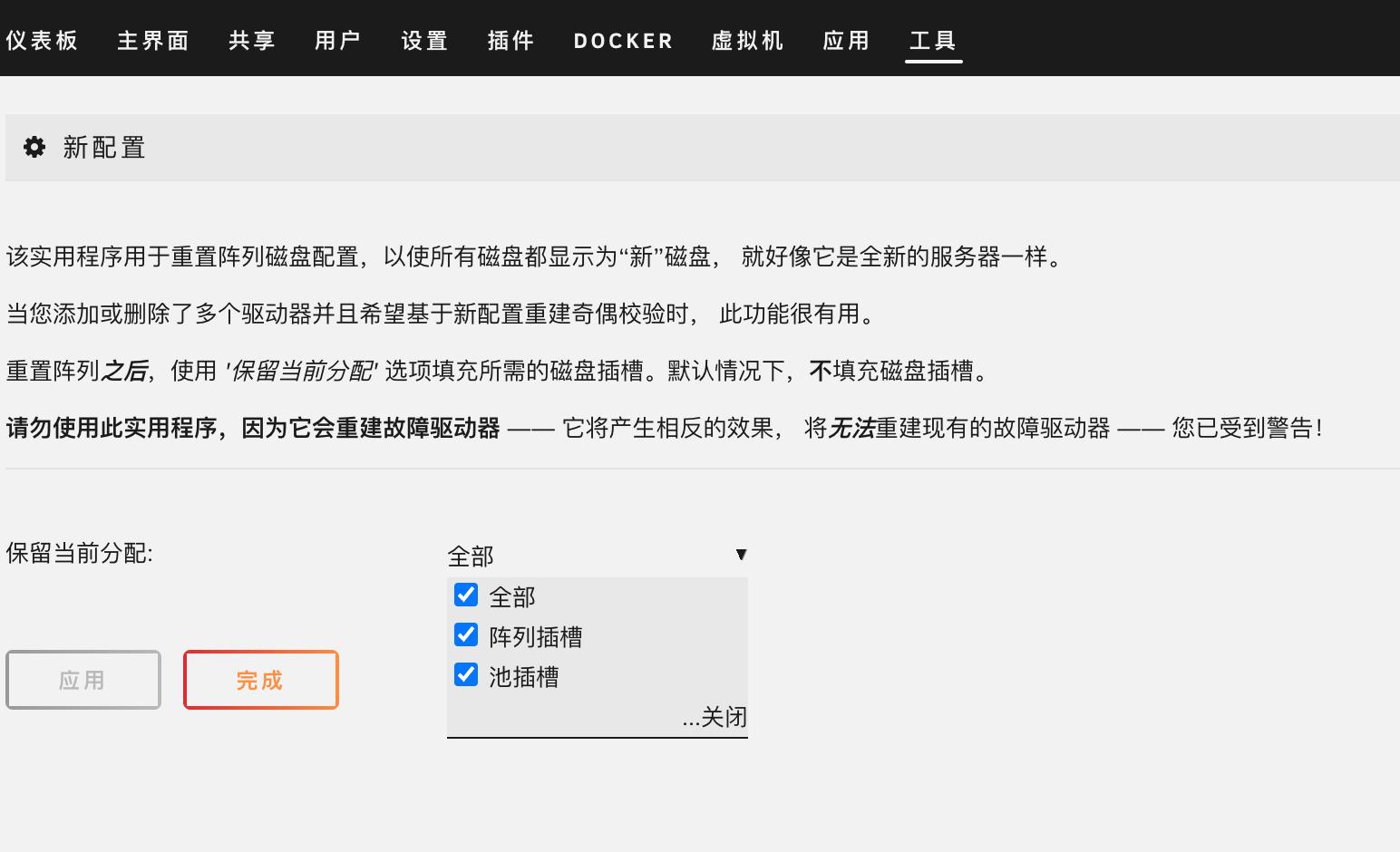Switch to 主界面
The height and width of the screenshot is (852, 1400).
[152, 40]
